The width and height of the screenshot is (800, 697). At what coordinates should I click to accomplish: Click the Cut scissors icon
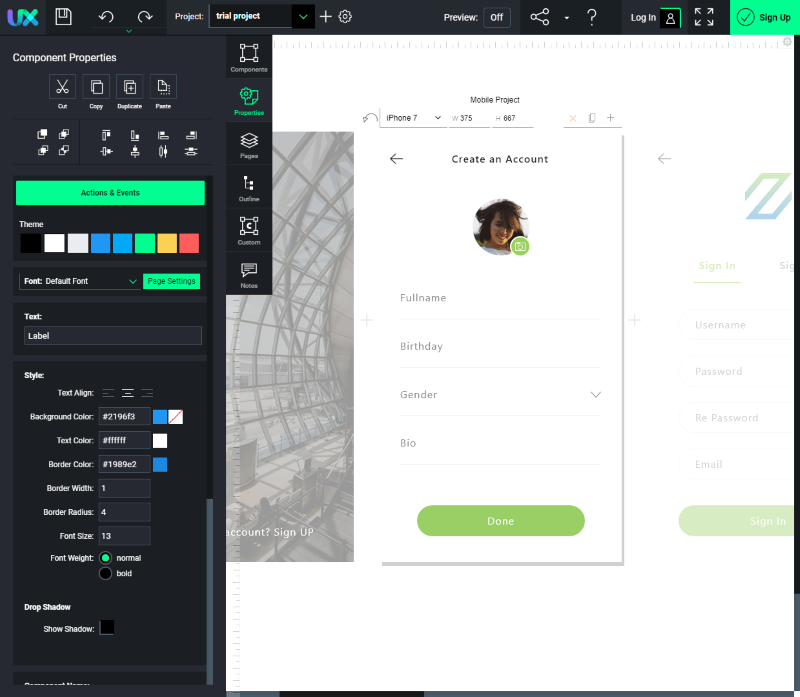pos(62,87)
